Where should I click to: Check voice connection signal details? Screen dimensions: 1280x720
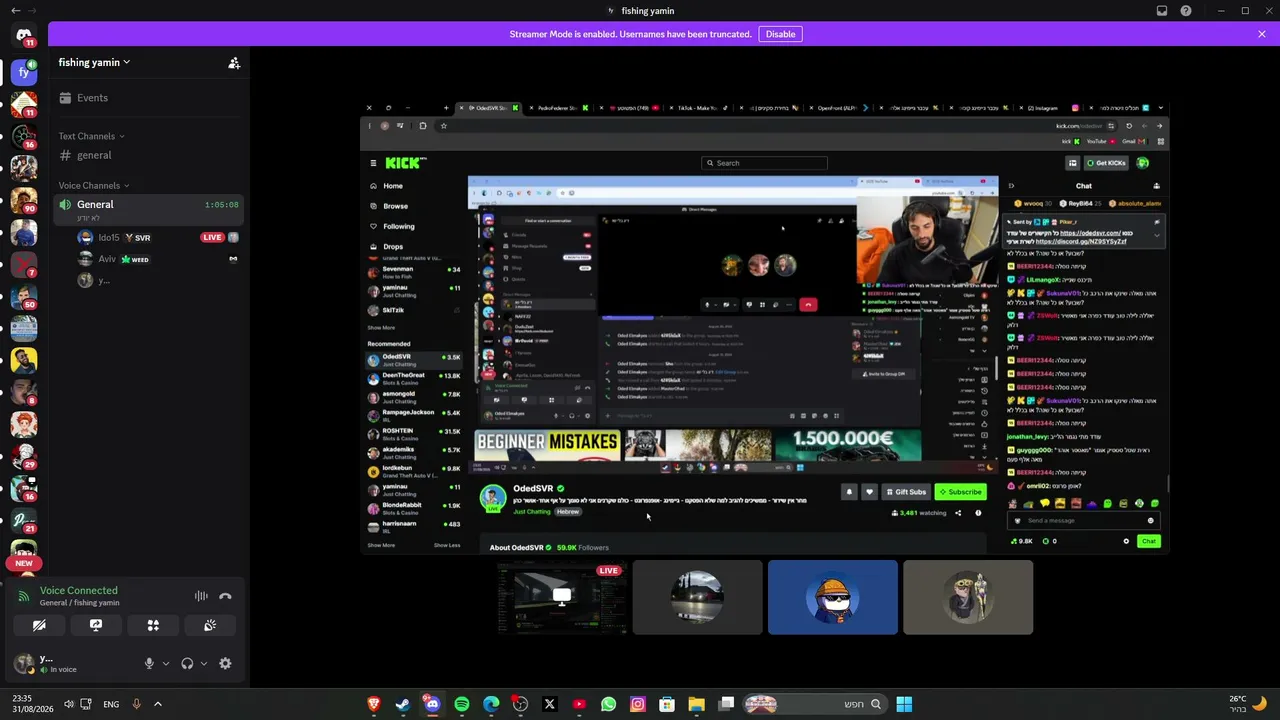(24, 596)
